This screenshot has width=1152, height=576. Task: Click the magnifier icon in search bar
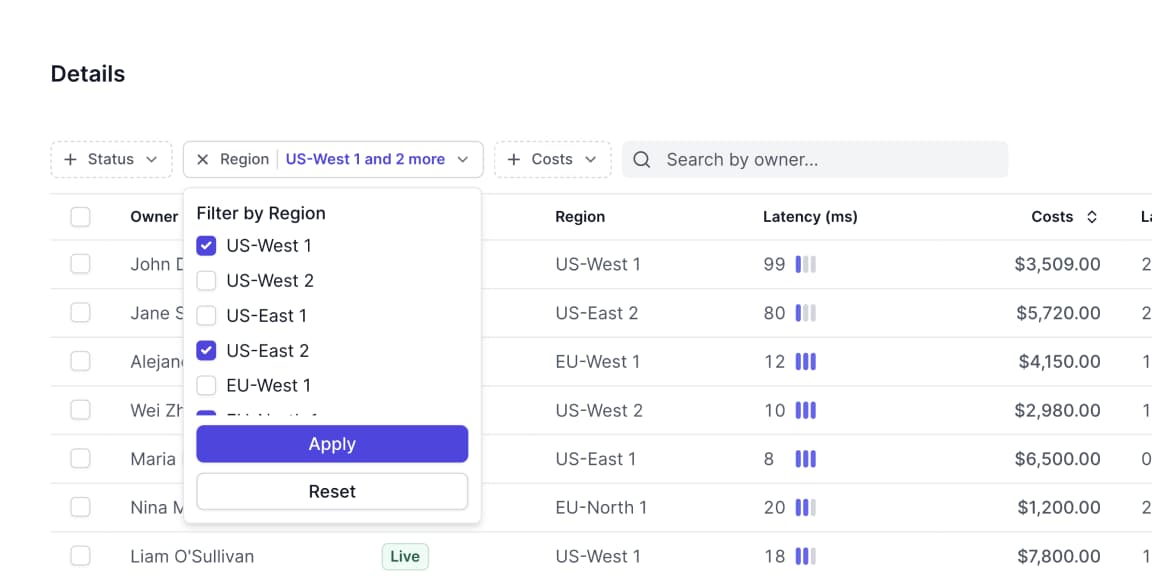642,160
